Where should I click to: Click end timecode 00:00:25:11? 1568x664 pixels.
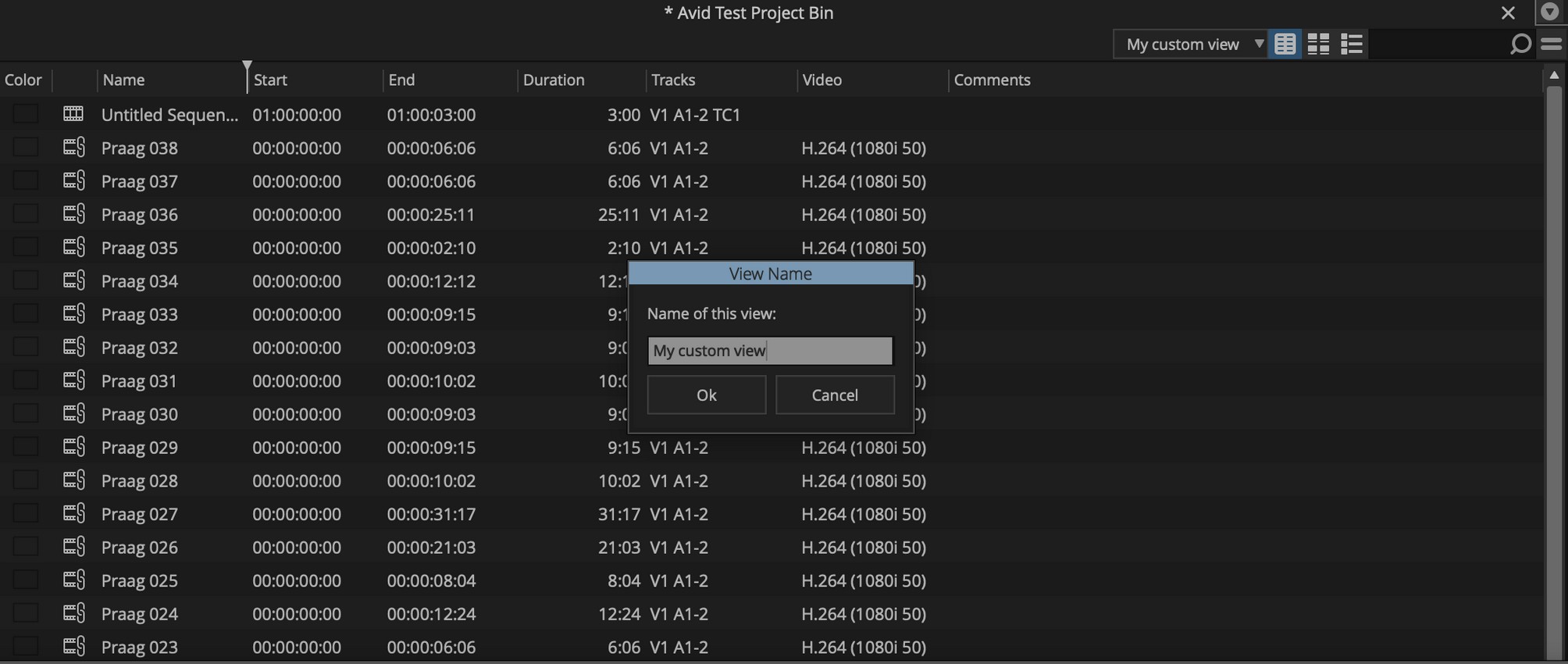tap(431, 214)
